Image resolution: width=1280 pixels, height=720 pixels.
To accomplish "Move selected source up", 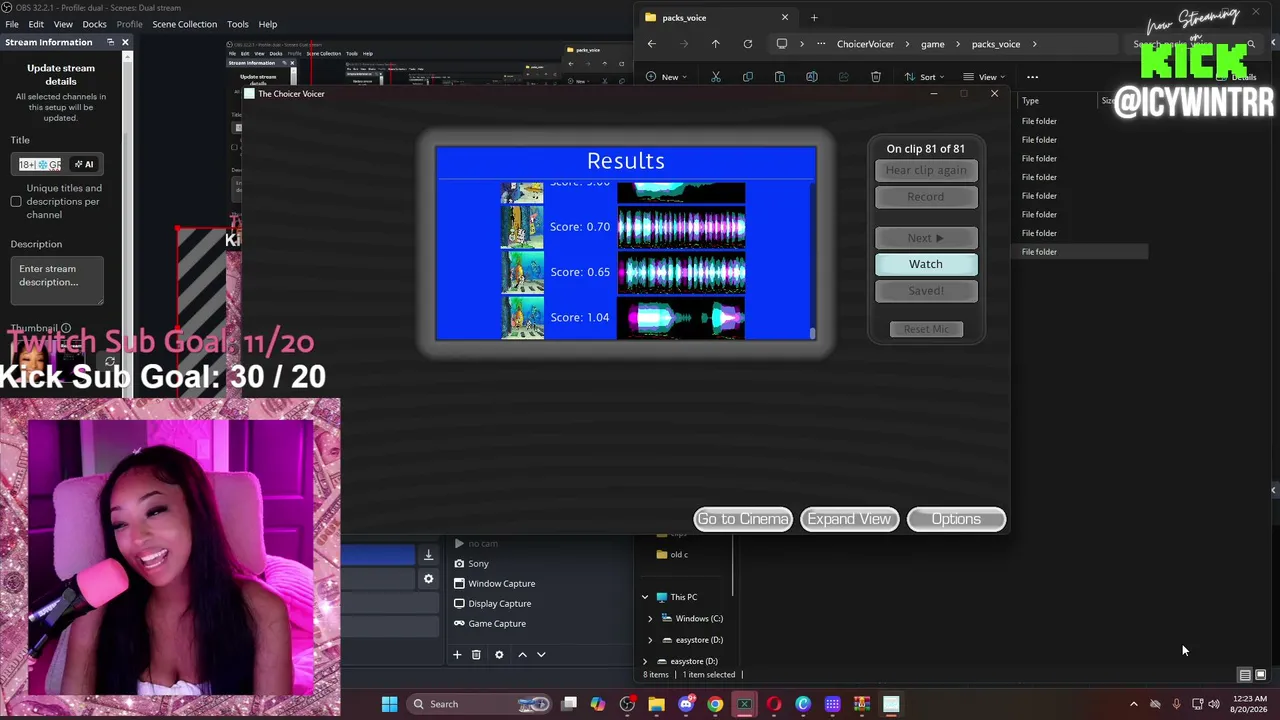I will [522, 655].
